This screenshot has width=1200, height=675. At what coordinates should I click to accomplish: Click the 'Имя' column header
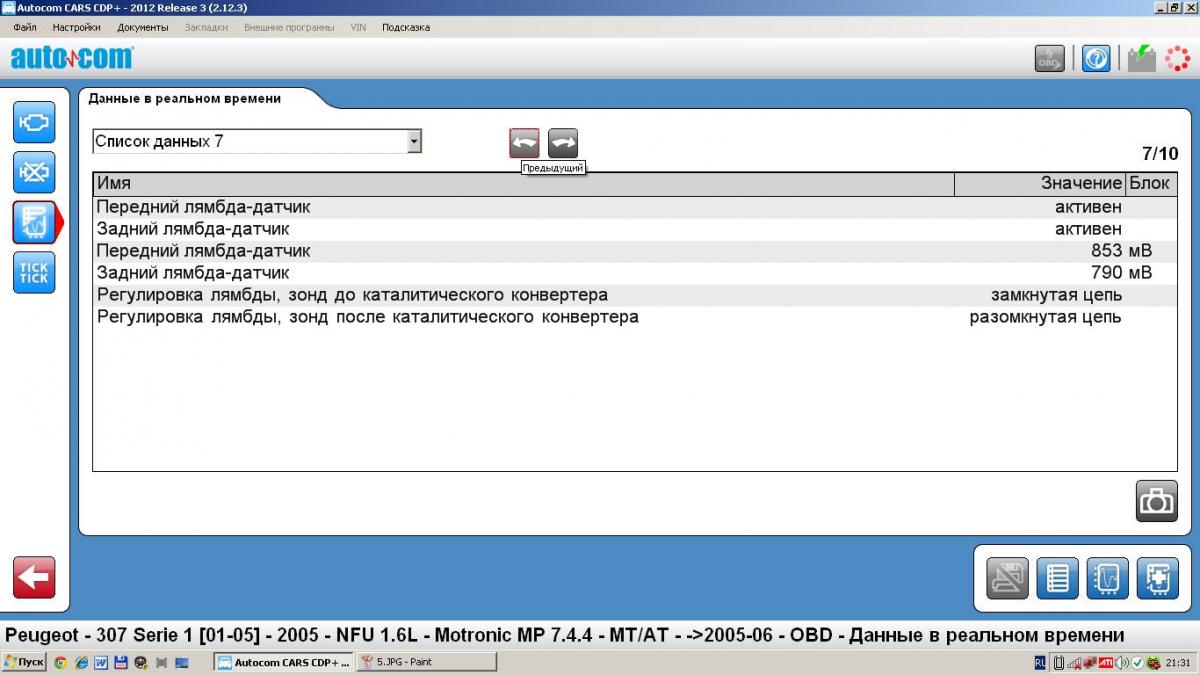[524, 184]
